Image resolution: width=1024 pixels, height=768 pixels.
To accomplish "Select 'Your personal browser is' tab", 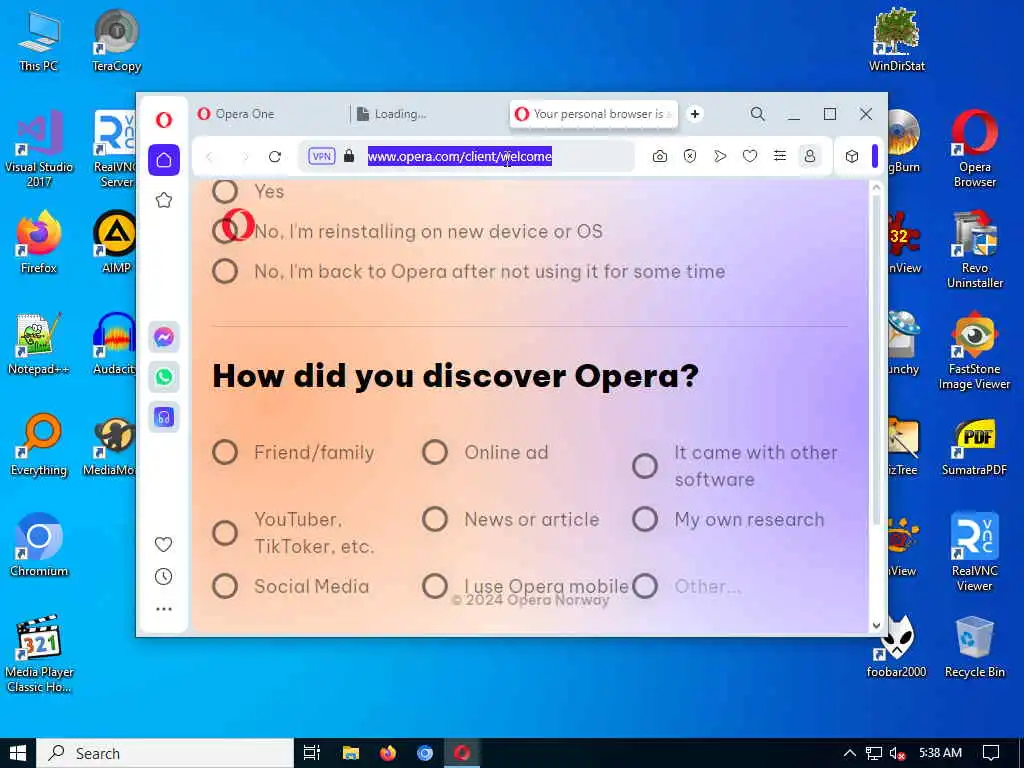I will [x=593, y=114].
